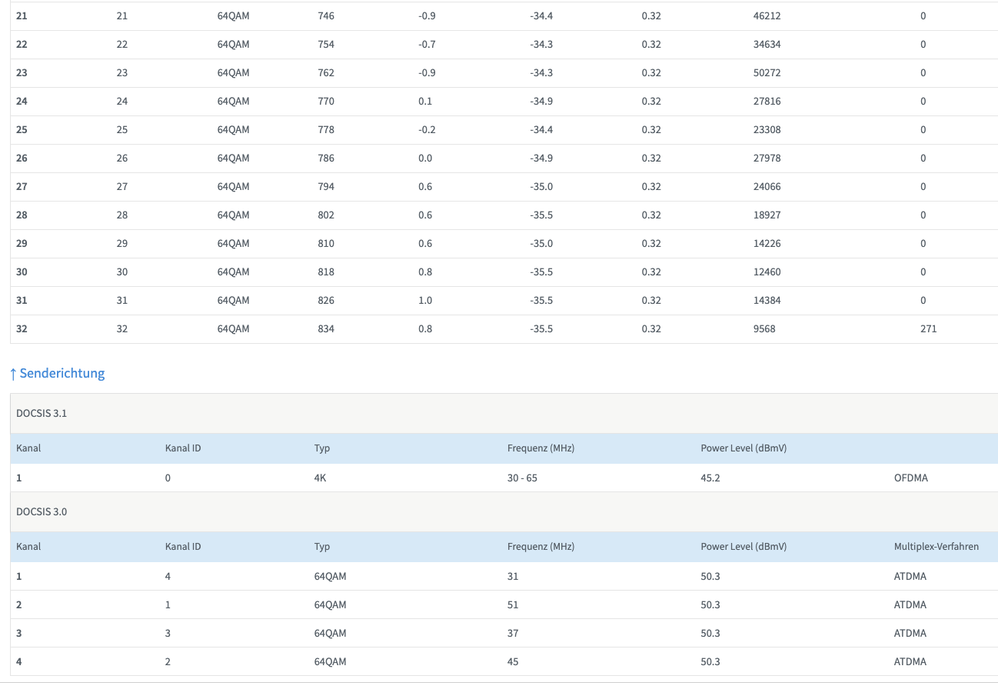Select the 45.2 power level value
Screen dimensions: 998x683
(710, 478)
